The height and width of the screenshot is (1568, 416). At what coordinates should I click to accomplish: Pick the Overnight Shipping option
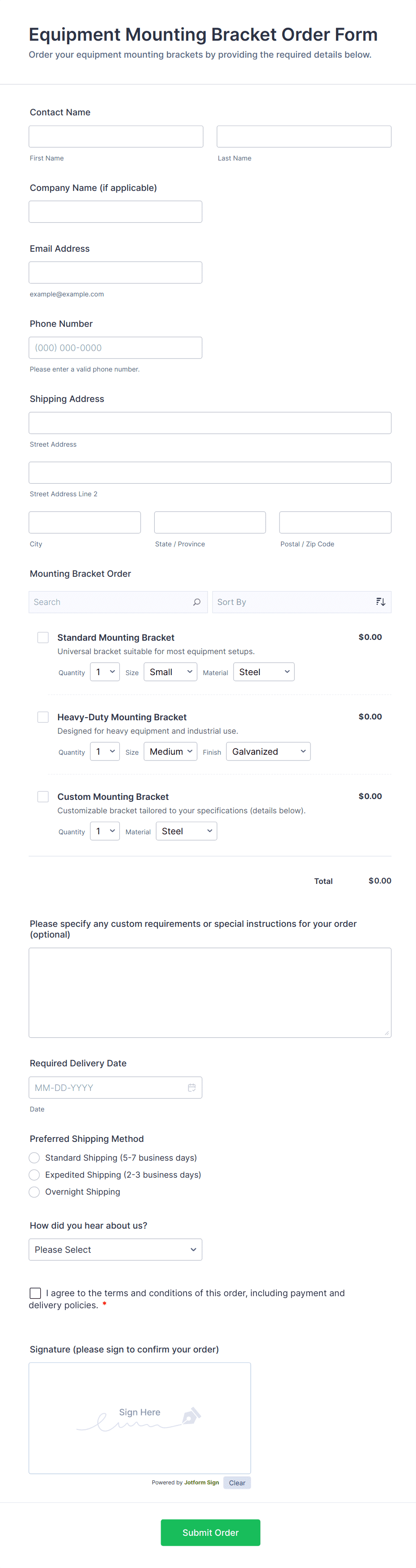[35, 1192]
